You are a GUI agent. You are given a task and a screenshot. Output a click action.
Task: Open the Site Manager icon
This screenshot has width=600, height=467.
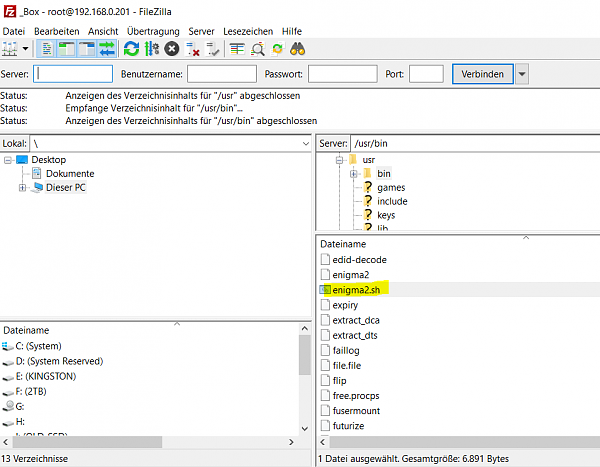point(11,48)
